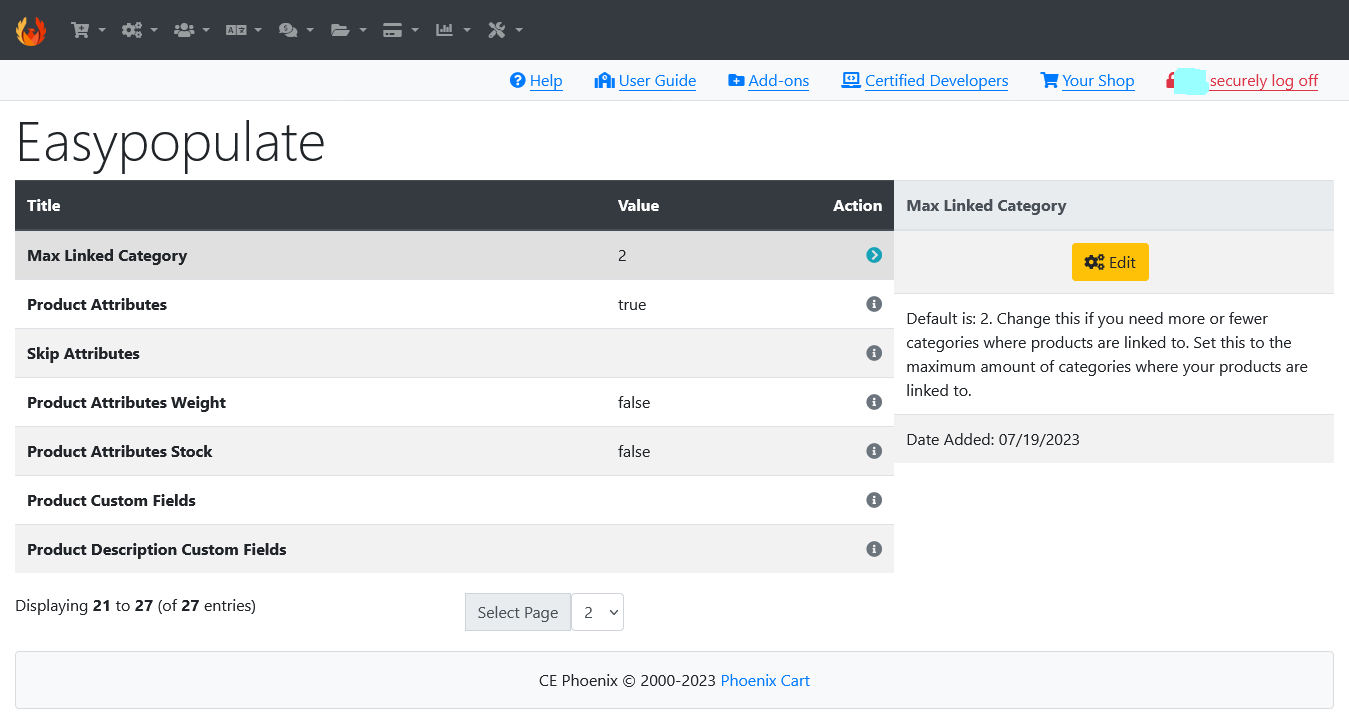Viewport: 1349px width, 725px height.
Task: Open the gears configuration menu in navbar
Action: pyautogui.click(x=140, y=30)
